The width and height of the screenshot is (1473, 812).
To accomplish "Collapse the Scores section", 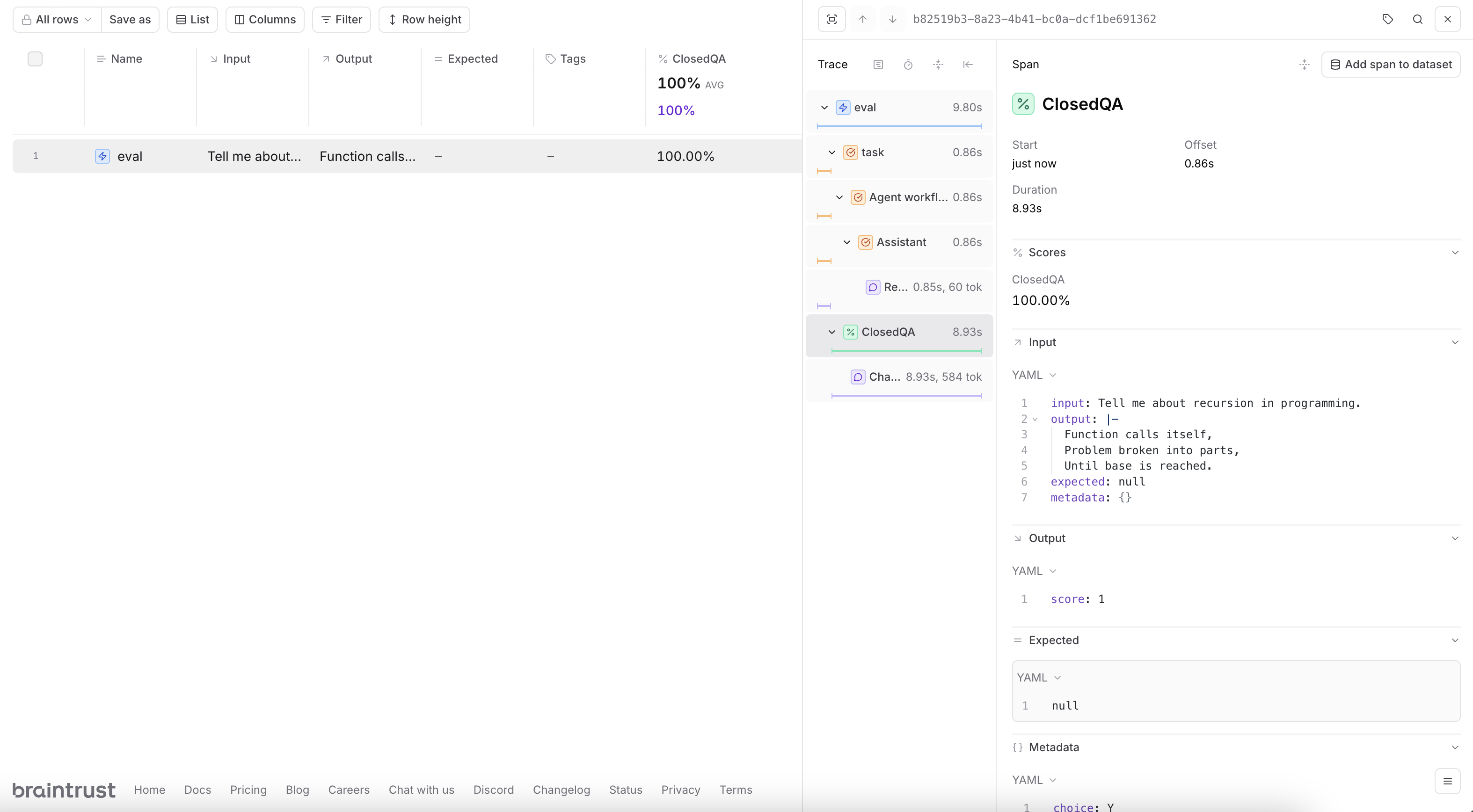I will tap(1455, 252).
